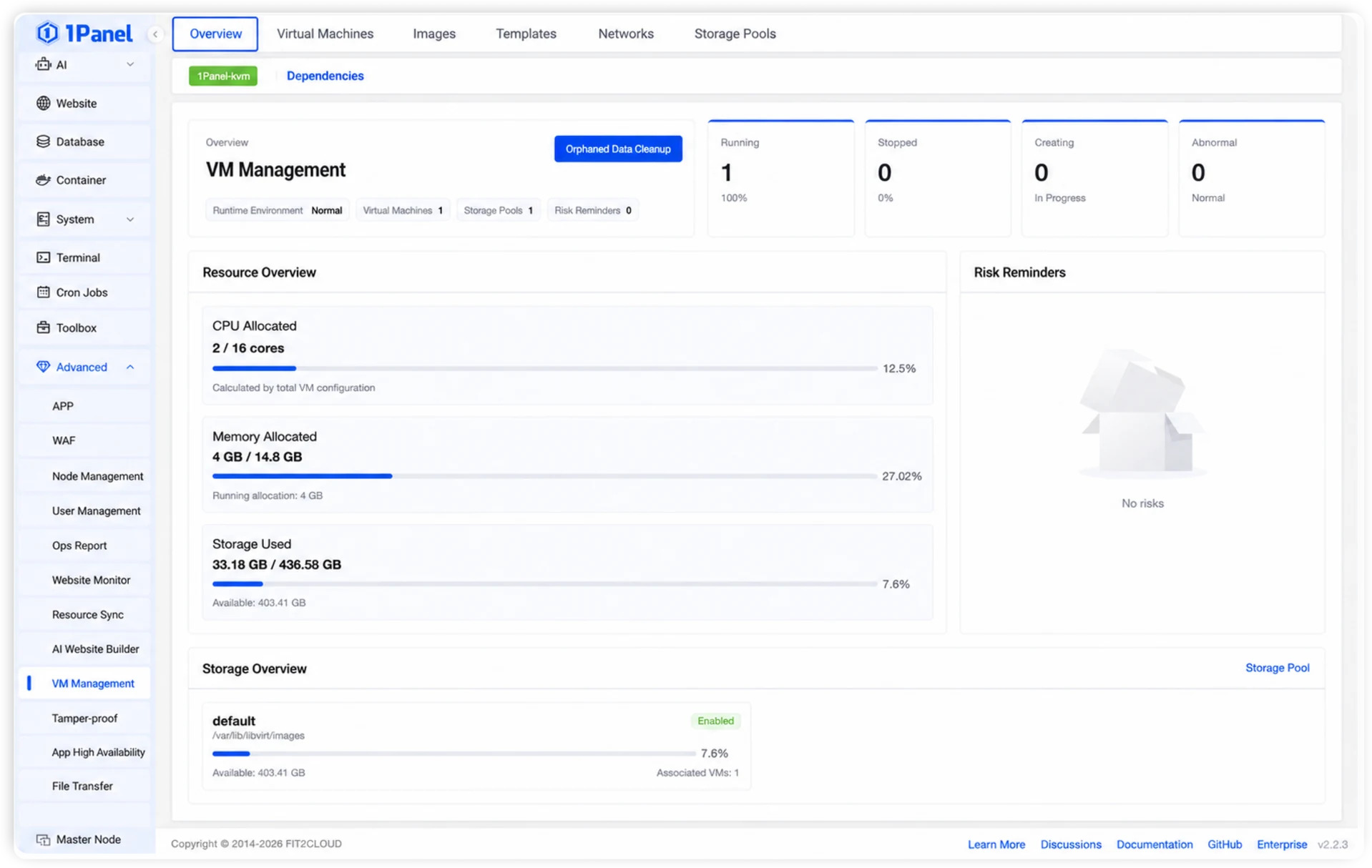
Task: Click the Enabled badge on default pool
Action: [715, 721]
